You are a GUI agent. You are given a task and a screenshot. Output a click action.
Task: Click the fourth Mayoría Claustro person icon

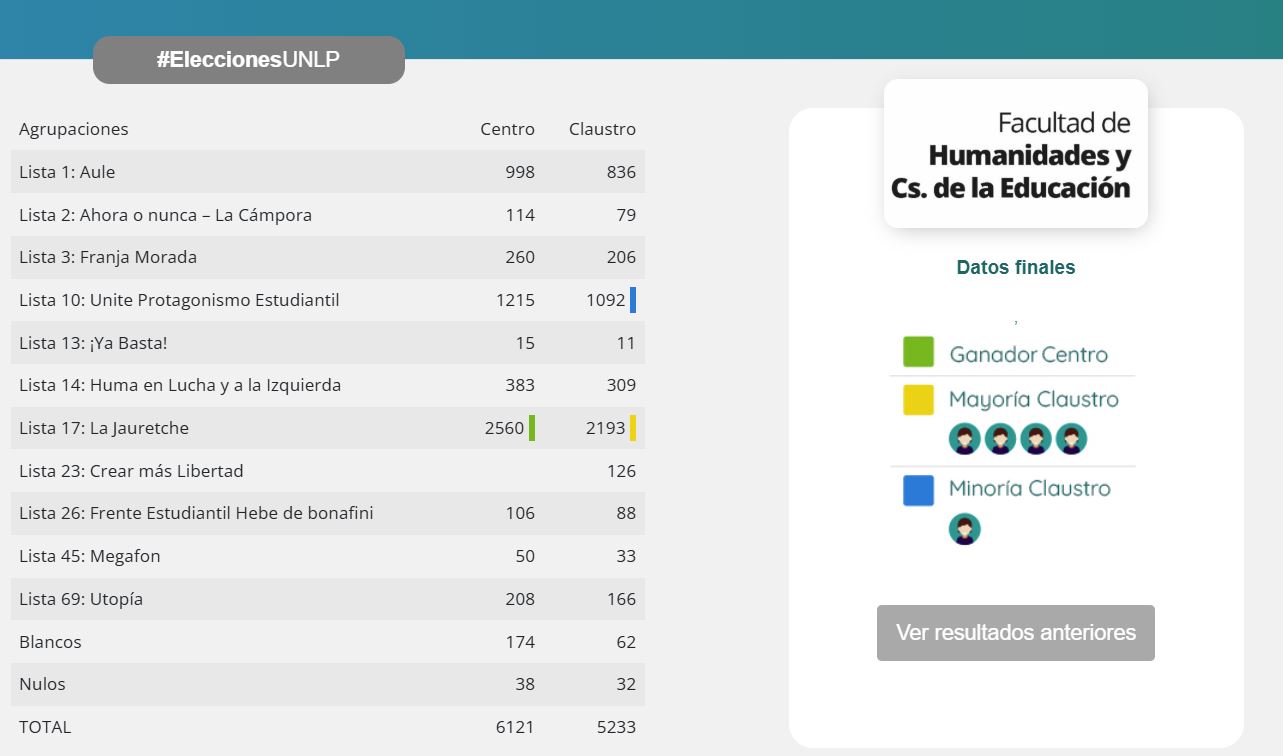[1071, 438]
